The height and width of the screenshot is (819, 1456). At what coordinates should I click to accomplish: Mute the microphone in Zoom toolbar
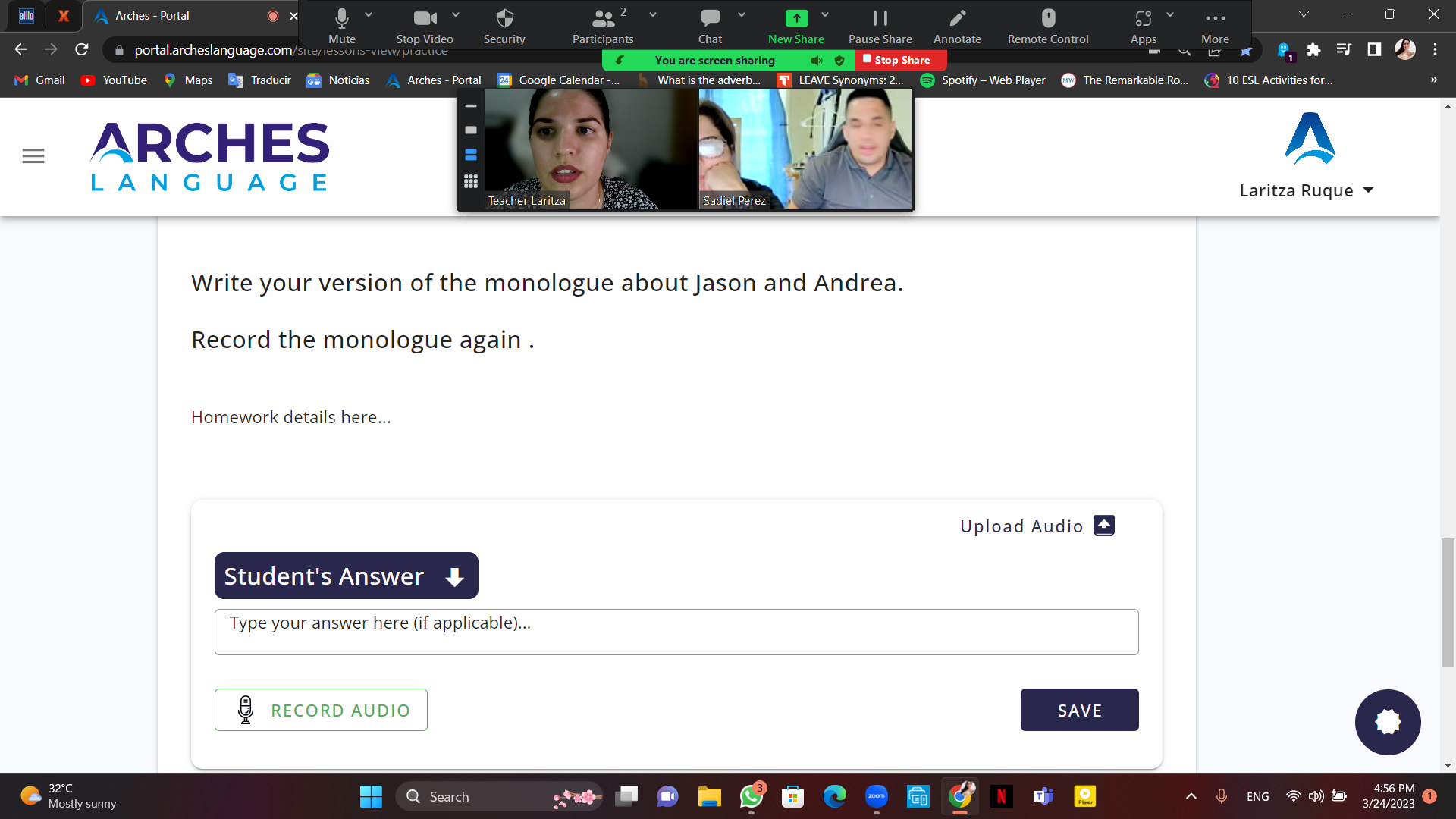pyautogui.click(x=342, y=26)
